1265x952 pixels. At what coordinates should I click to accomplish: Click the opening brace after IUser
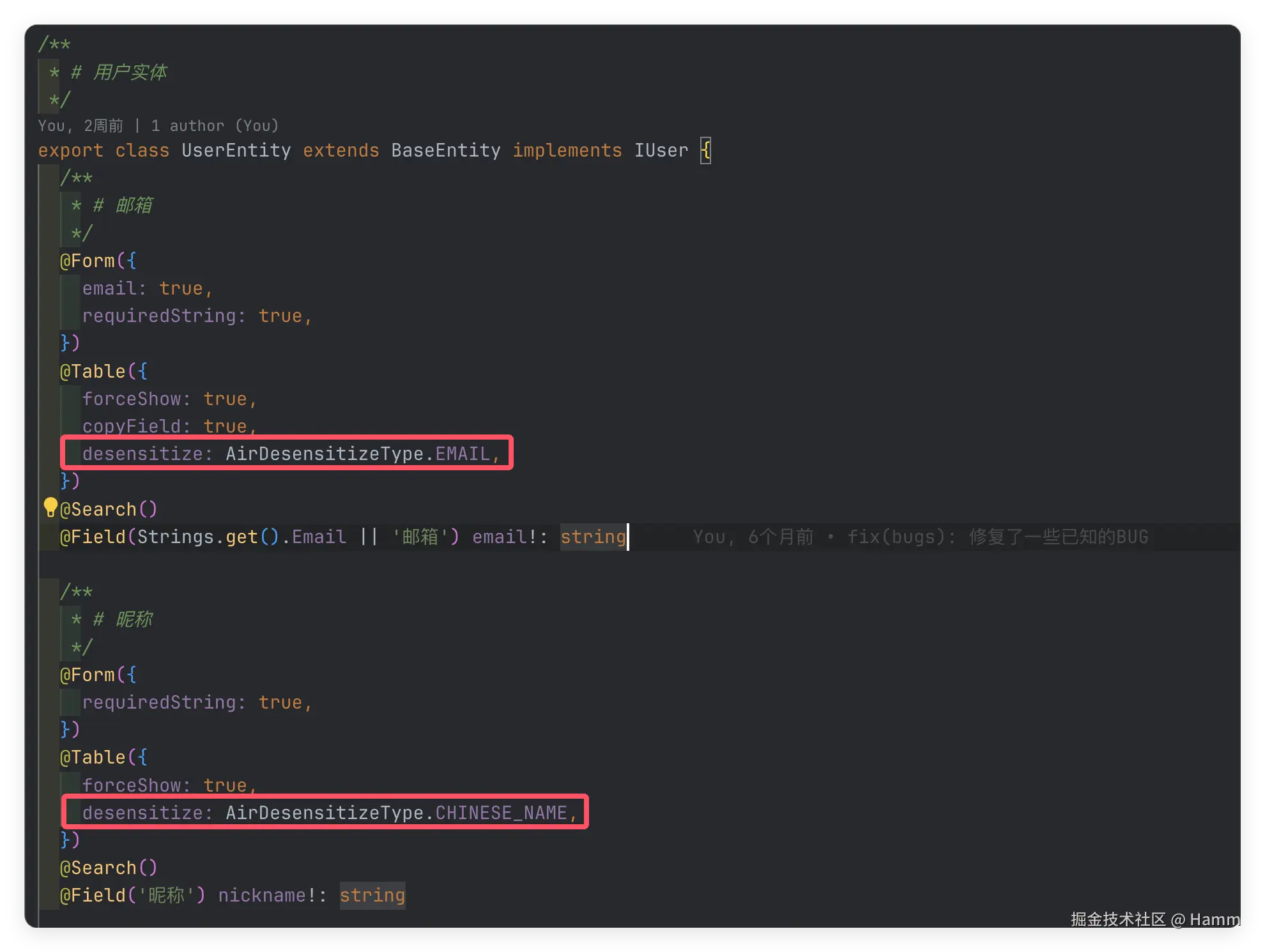(705, 151)
